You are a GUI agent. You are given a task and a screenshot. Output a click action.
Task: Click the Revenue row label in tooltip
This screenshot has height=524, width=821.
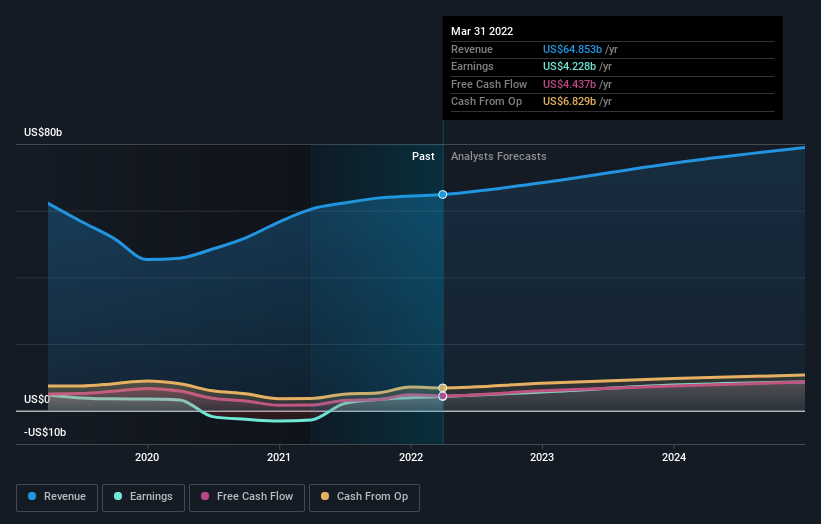[472, 49]
